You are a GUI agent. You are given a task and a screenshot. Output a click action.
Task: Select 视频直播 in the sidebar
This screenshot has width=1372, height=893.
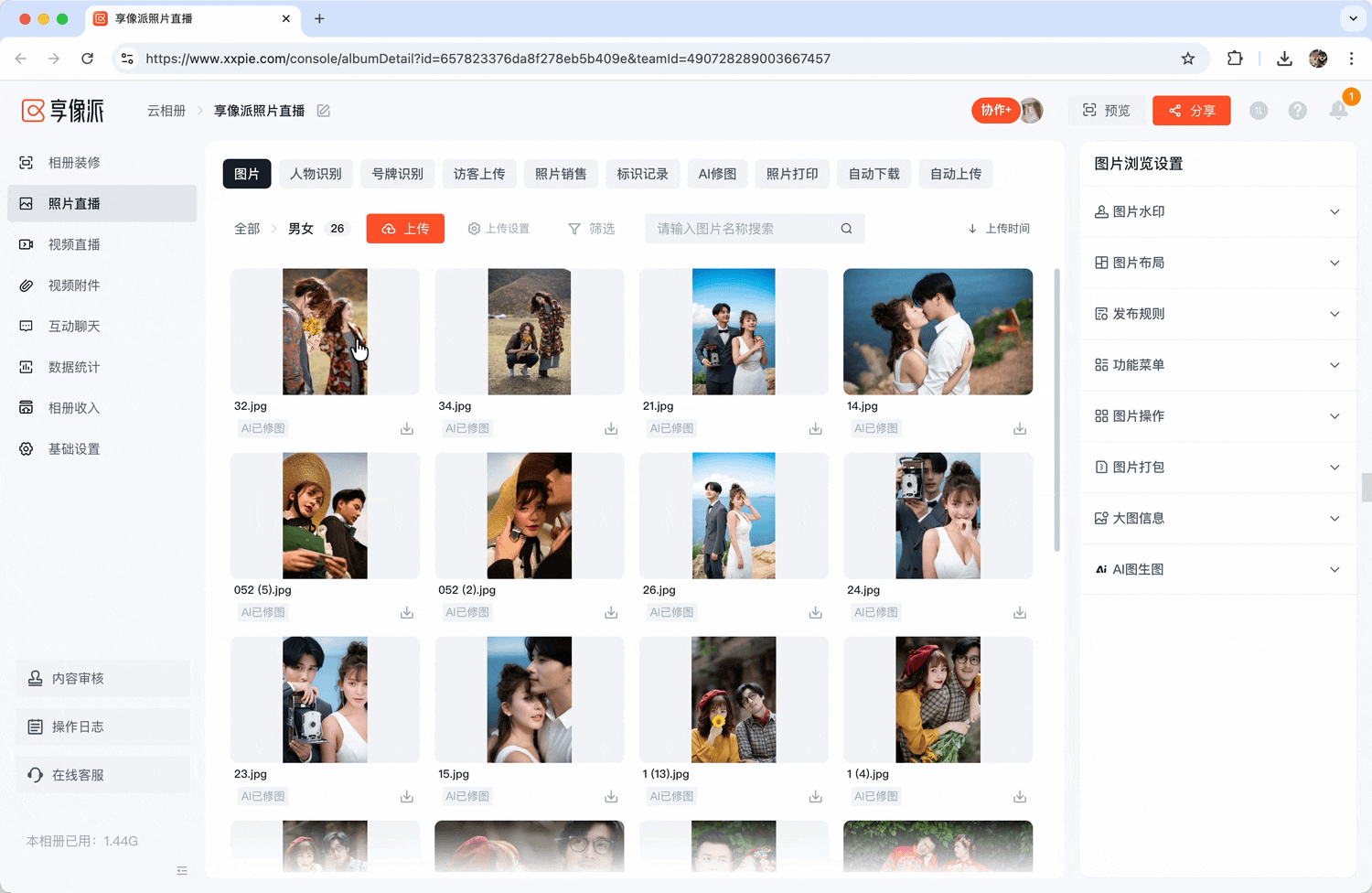click(x=102, y=244)
